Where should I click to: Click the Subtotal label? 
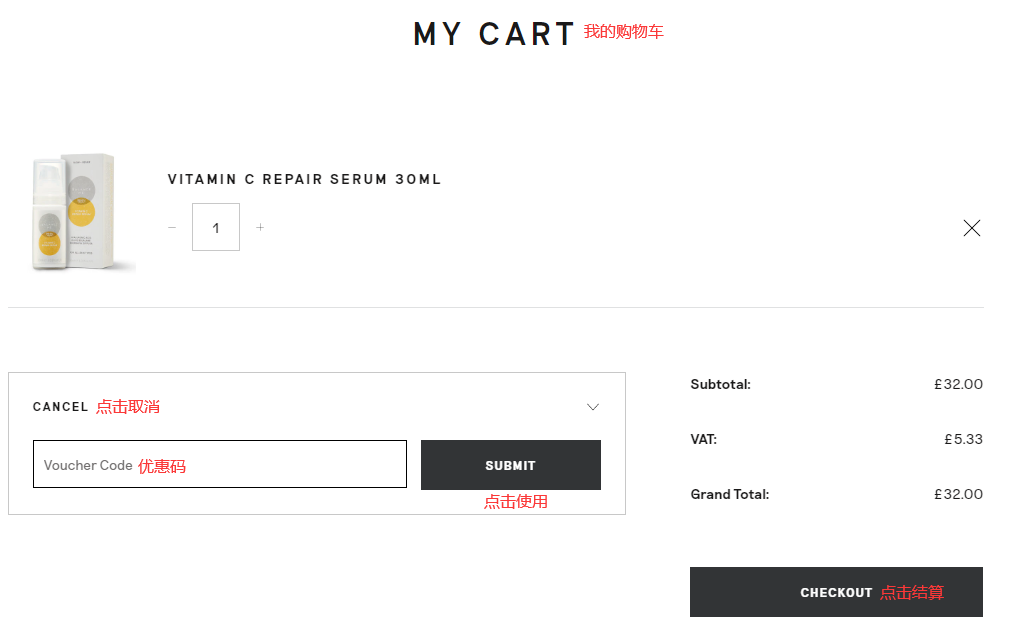(720, 385)
